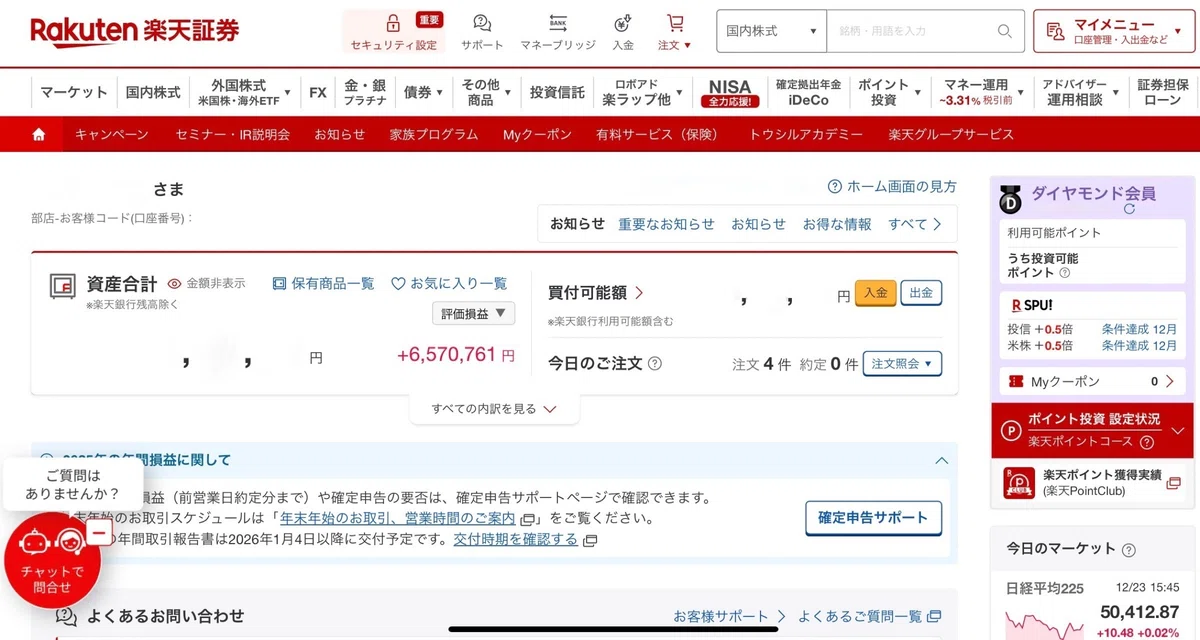Open 買付可能額 details link

[x=596, y=293]
